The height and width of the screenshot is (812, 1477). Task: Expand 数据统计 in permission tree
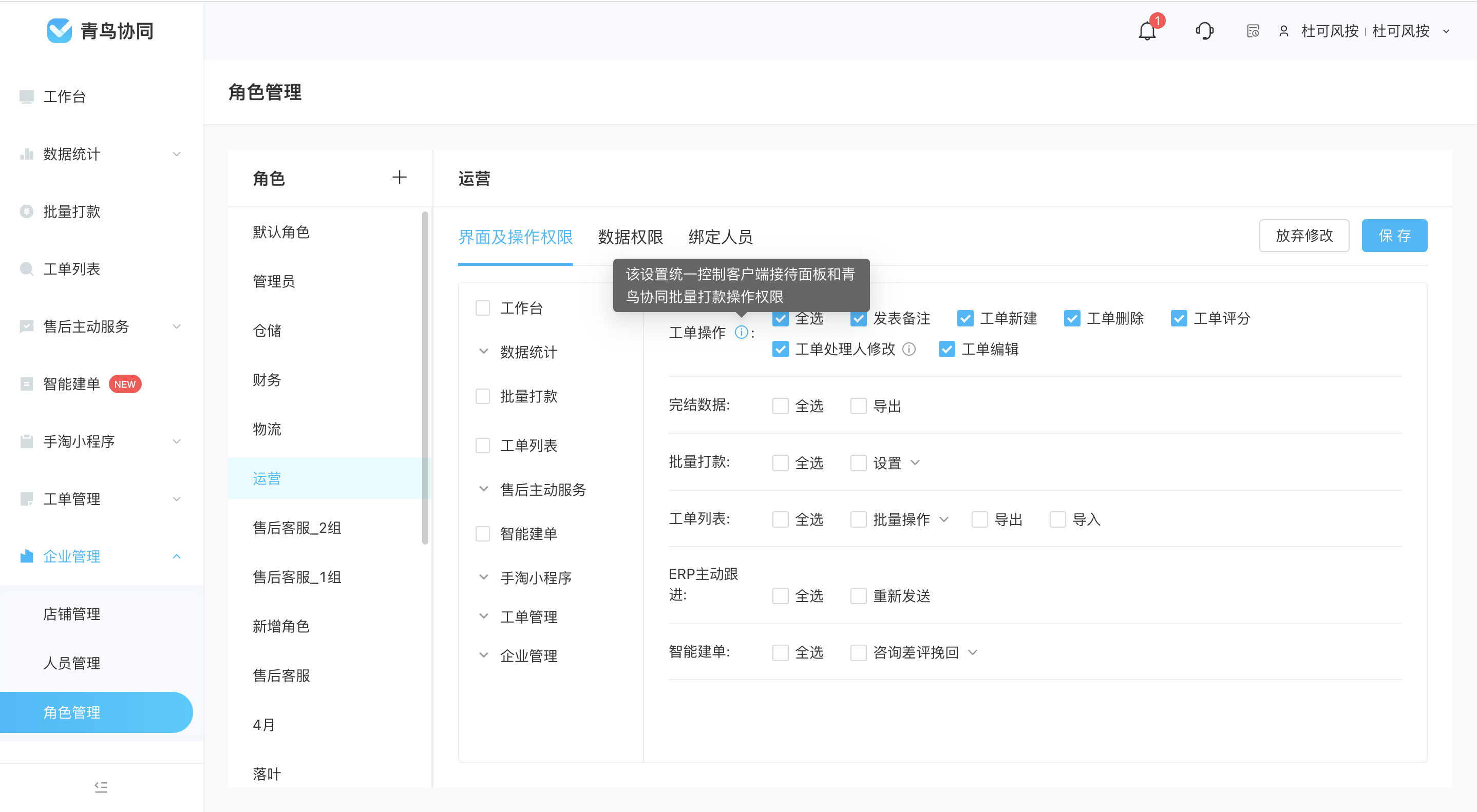click(483, 351)
